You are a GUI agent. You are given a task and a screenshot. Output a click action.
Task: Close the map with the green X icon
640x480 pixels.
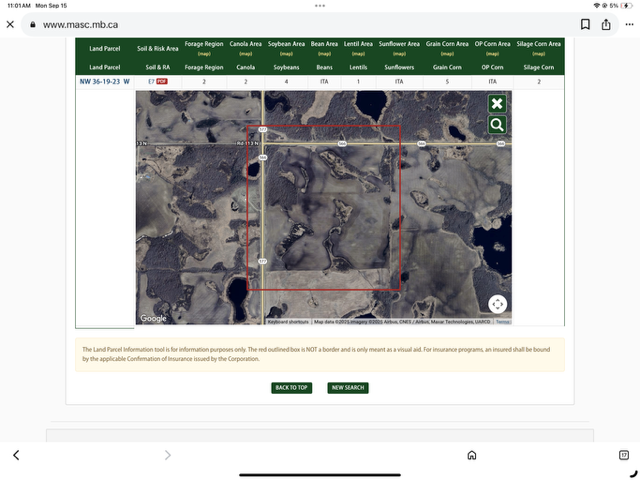coord(497,104)
